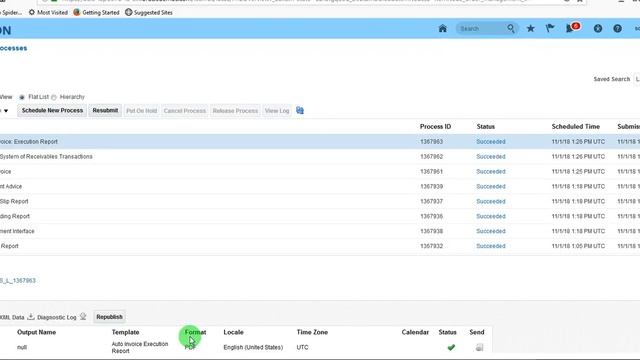Open Notifications bell with red badge

pyautogui.click(x=572, y=28)
